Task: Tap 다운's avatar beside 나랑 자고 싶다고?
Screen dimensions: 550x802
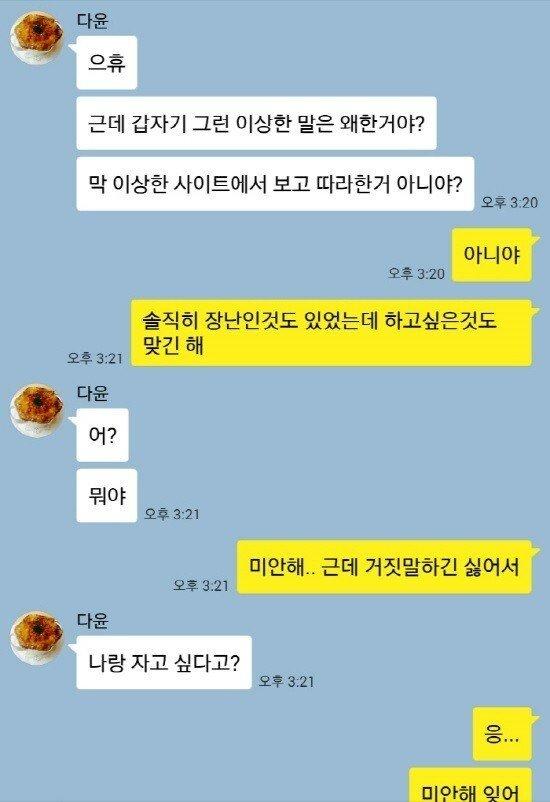Action: (36, 638)
